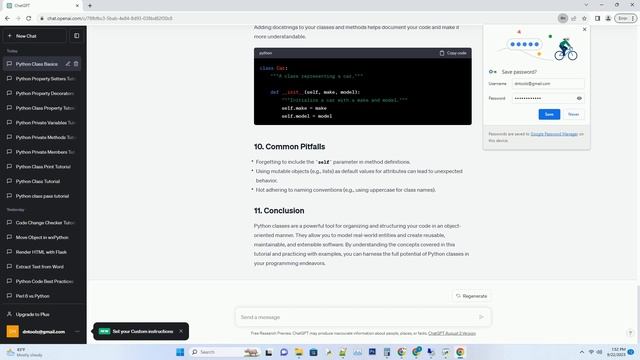Open the Python class pass tutorial chat
The image size is (640, 360).
(x=43, y=196)
